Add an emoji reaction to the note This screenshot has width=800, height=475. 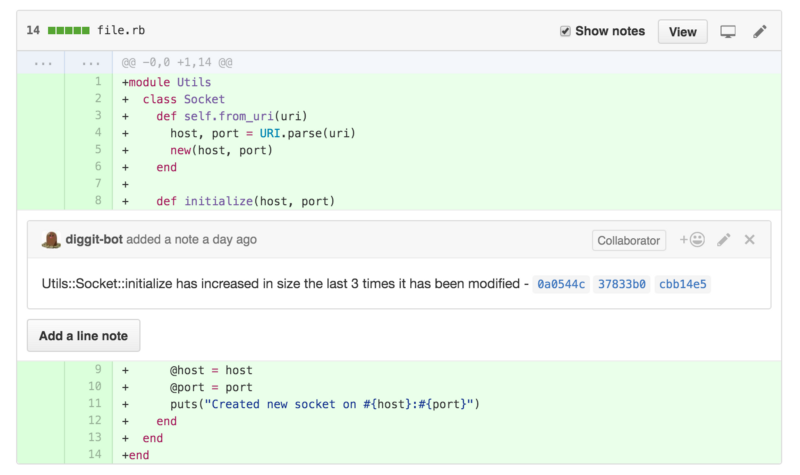pos(692,240)
